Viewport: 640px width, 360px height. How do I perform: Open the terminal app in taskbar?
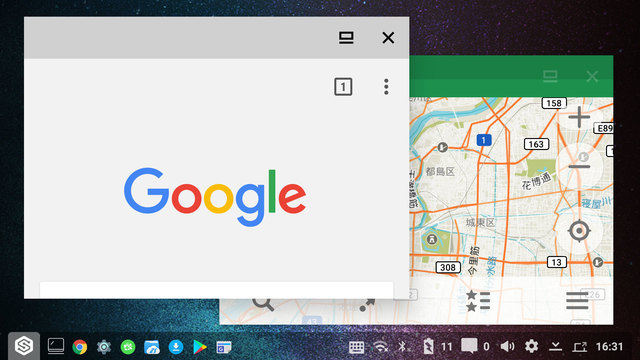tap(56, 346)
